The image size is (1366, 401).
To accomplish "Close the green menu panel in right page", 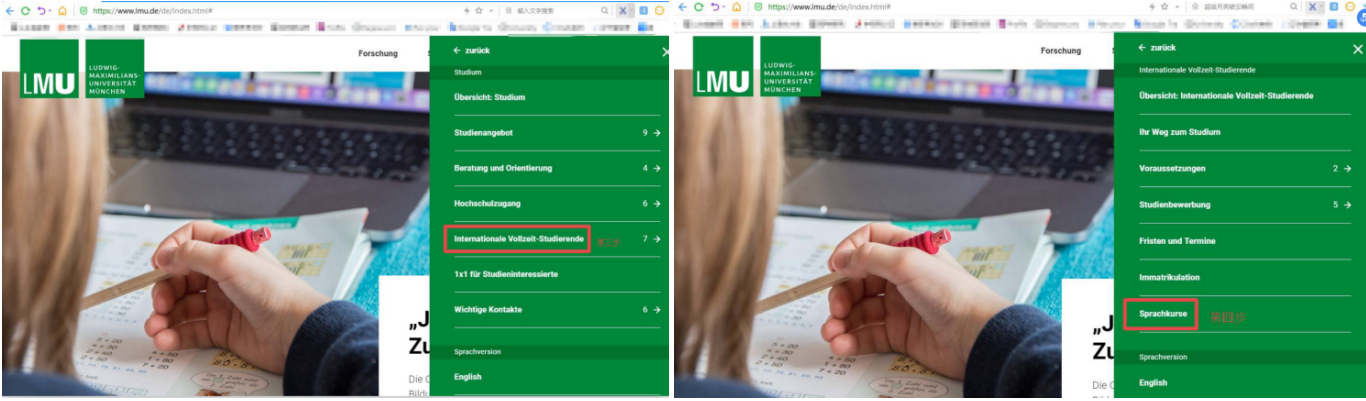I will (x=1357, y=49).
